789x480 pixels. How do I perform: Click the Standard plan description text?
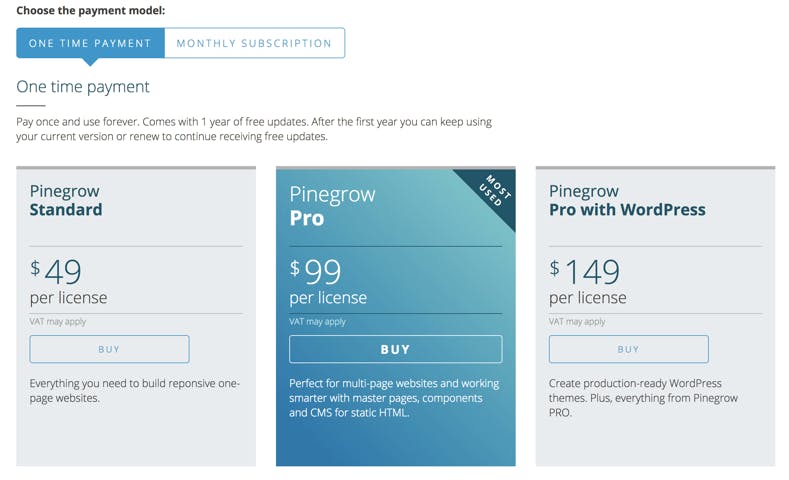point(134,390)
